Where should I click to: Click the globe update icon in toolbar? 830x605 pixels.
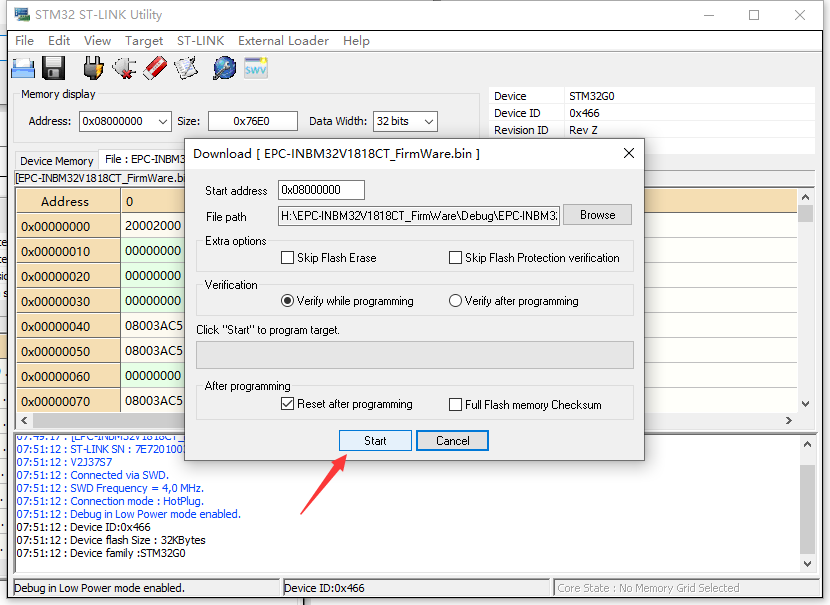[x=224, y=68]
